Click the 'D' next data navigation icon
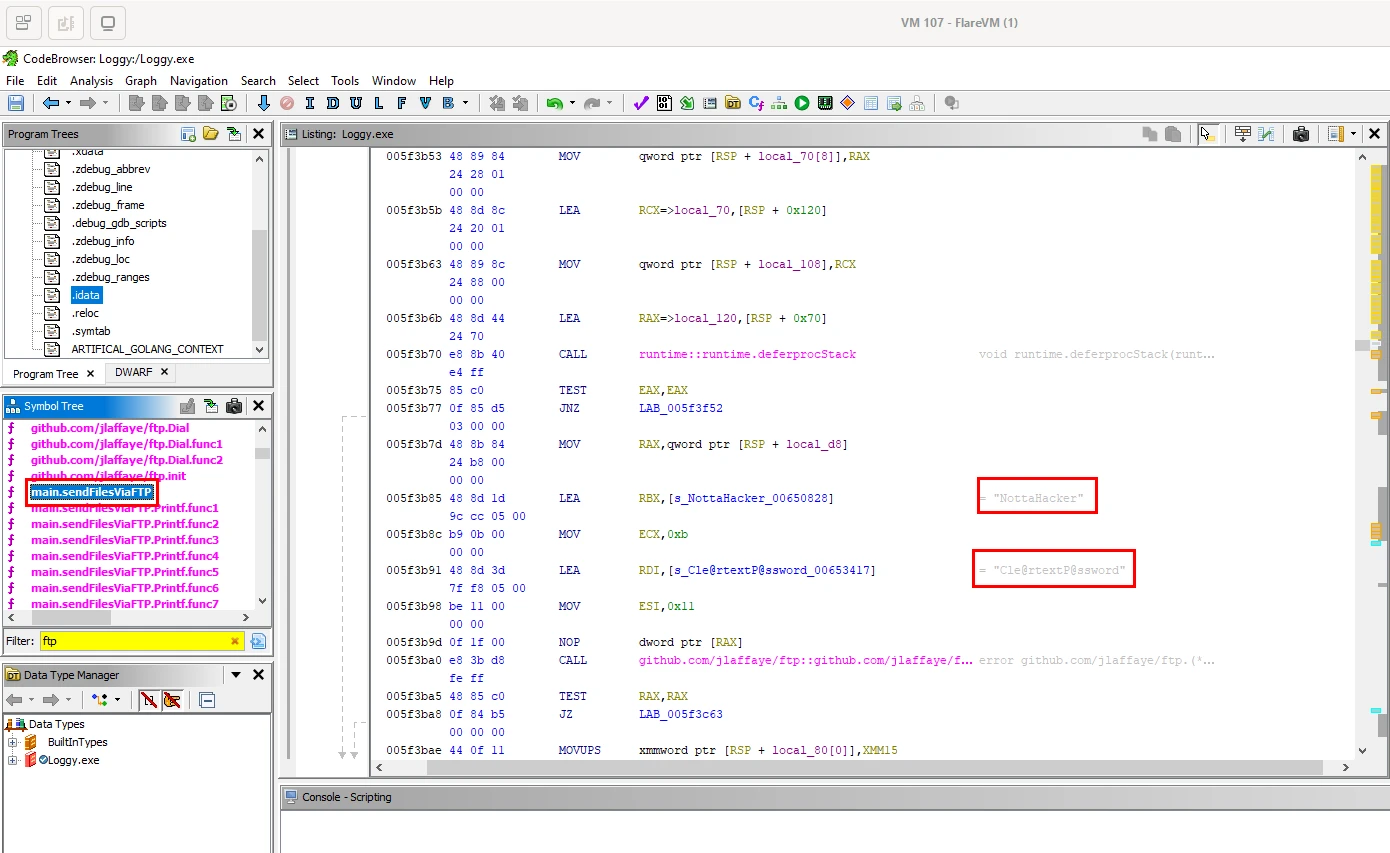The height and width of the screenshot is (853, 1390). coord(332,103)
